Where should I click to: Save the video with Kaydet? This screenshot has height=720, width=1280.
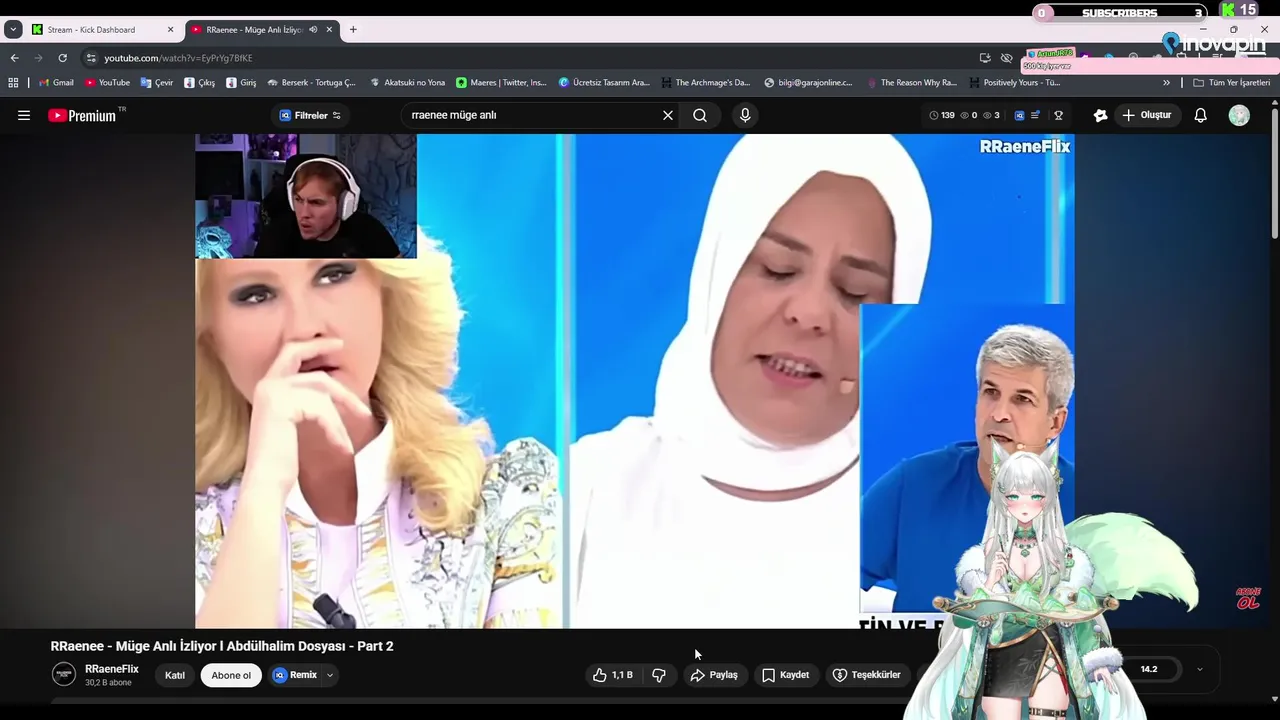(785, 675)
